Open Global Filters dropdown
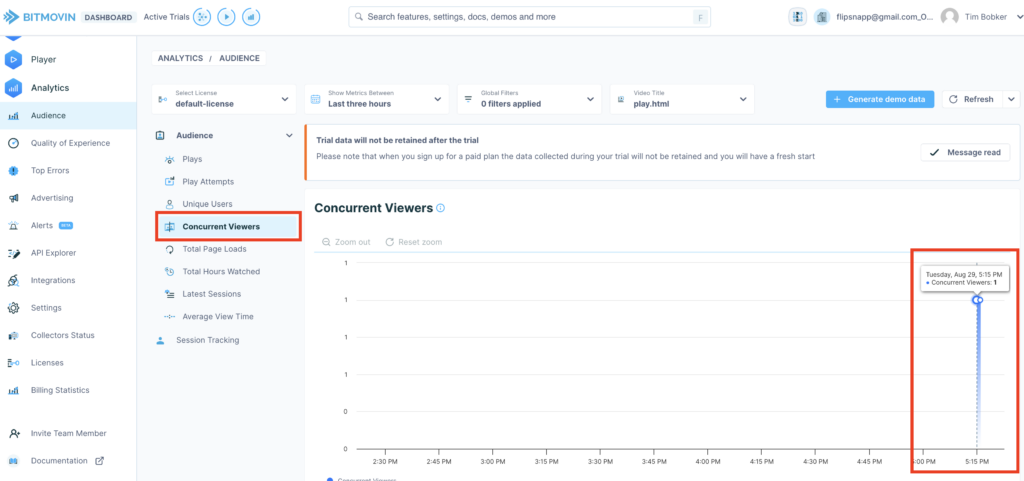 pos(529,99)
